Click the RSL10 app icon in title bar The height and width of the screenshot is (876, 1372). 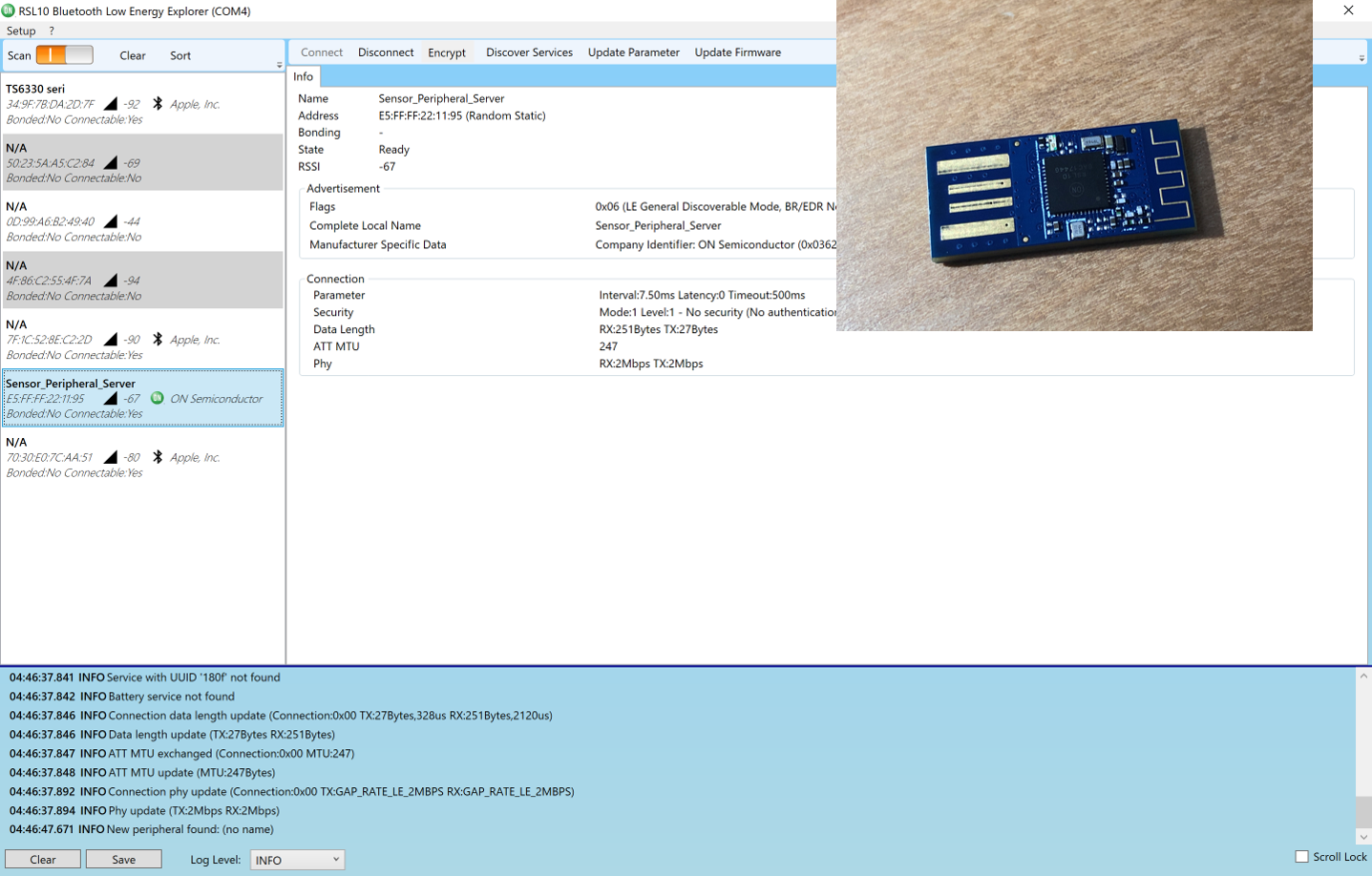[x=9, y=10]
